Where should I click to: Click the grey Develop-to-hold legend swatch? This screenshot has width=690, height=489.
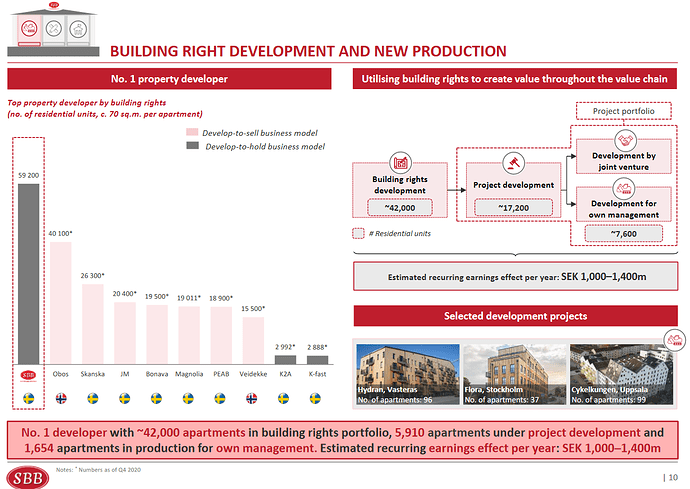(193, 146)
